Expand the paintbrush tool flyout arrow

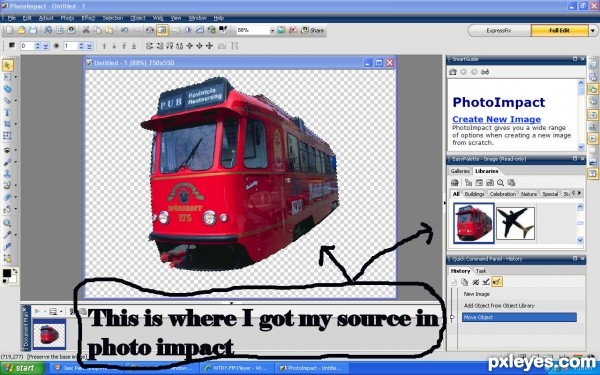coord(16,162)
